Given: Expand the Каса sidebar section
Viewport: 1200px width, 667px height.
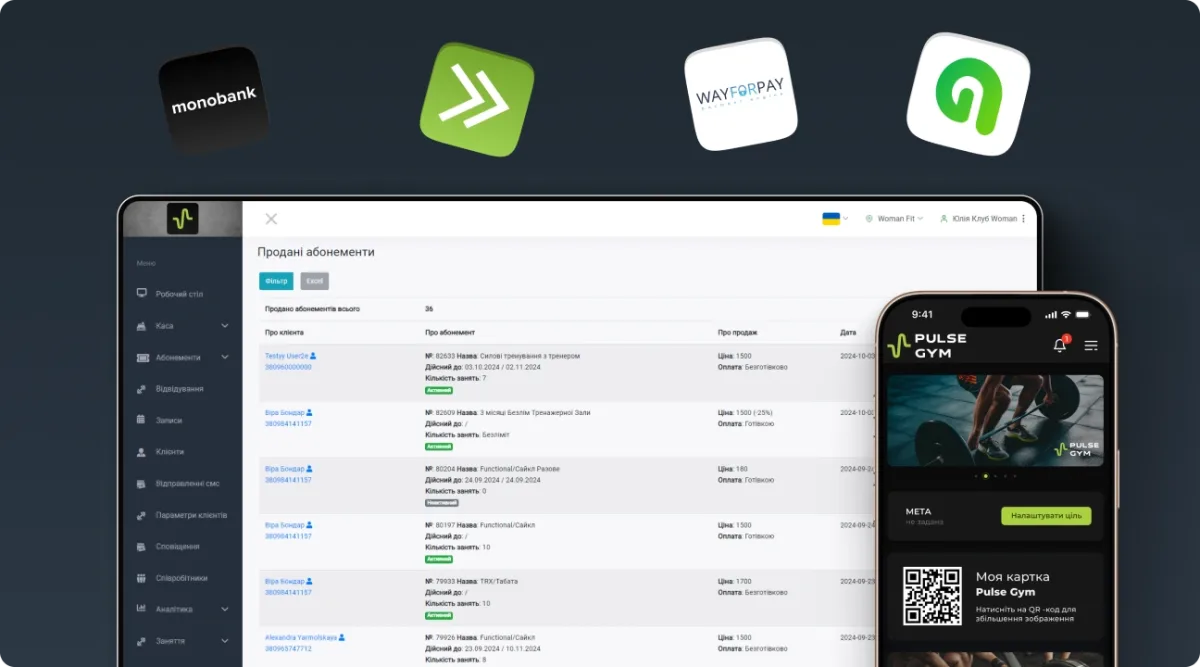Looking at the screenshot, I should coord(183,326).
